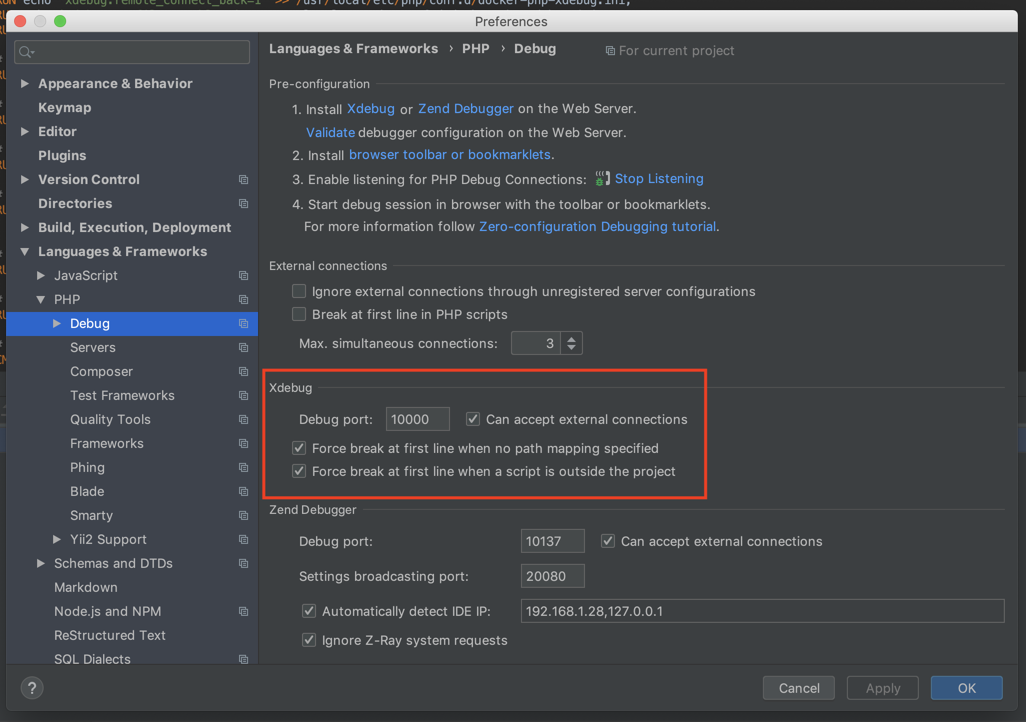Expand the Editor section

(x=25, y=132)
